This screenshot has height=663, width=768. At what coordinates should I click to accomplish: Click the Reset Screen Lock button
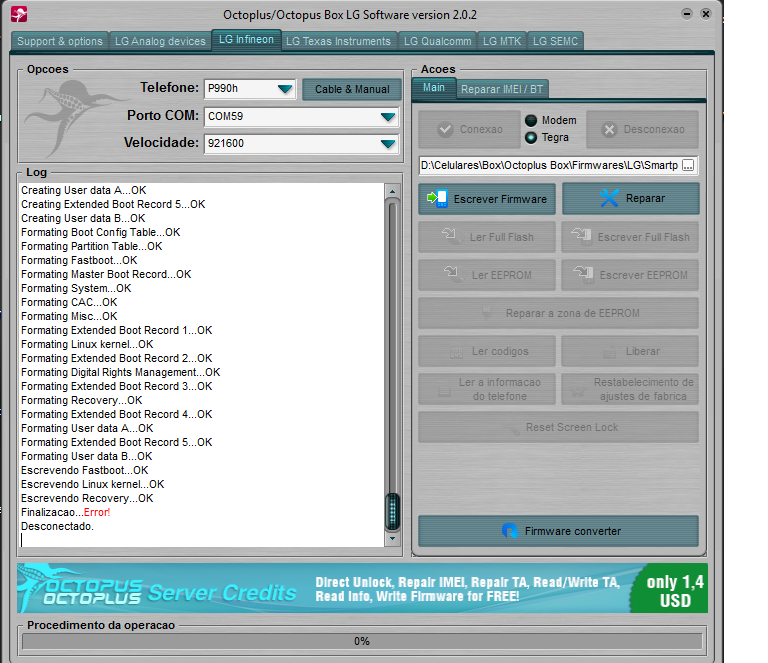558,427
